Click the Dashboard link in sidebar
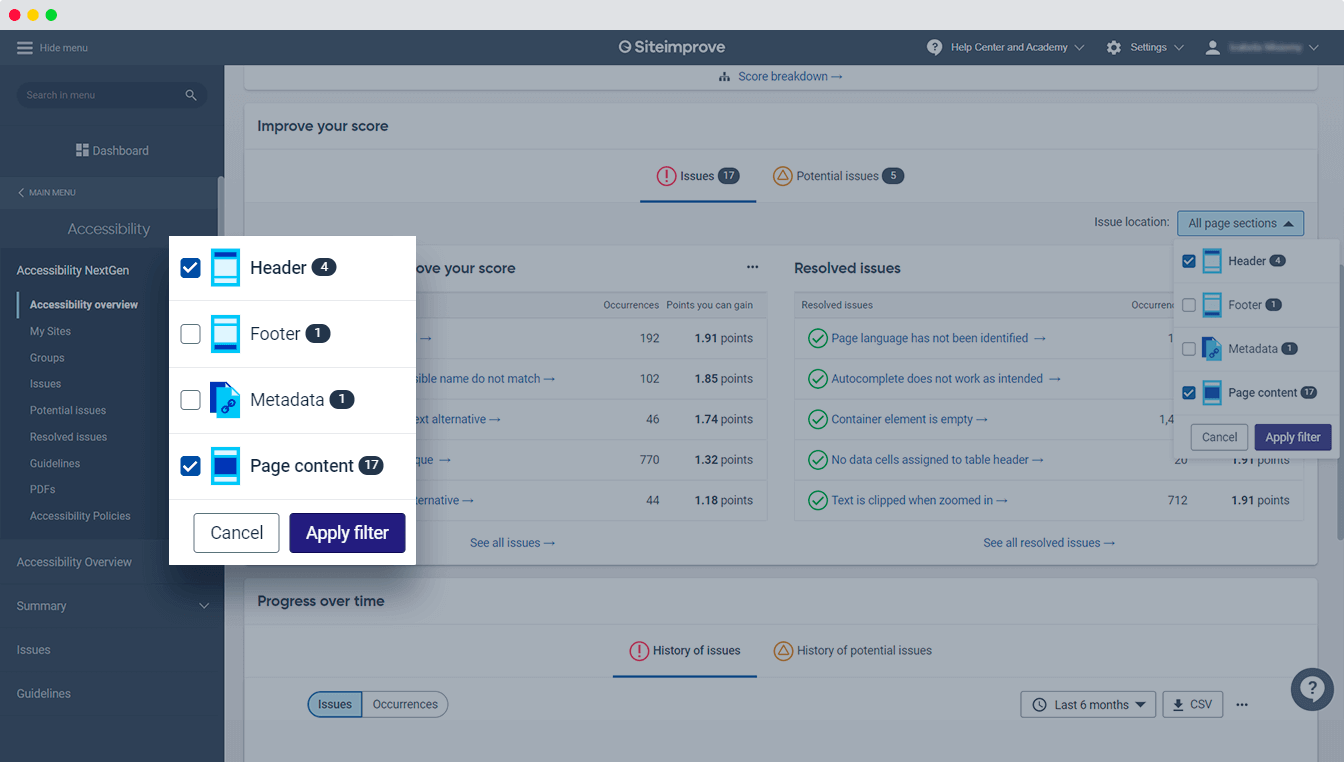This screenshot has width=1344, height=762. pos(112,150)
